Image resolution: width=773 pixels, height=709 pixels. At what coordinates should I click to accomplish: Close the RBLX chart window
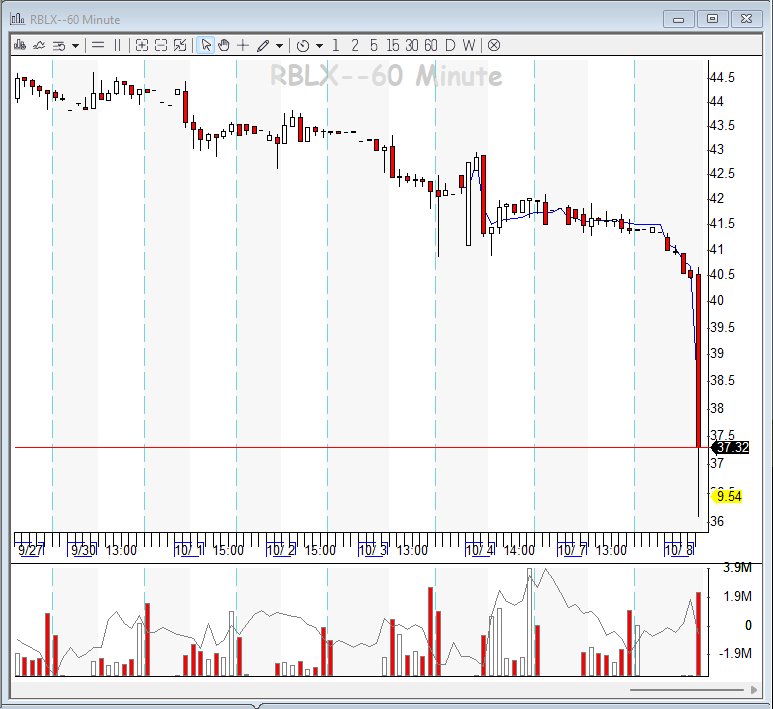(x=746, y=19)
